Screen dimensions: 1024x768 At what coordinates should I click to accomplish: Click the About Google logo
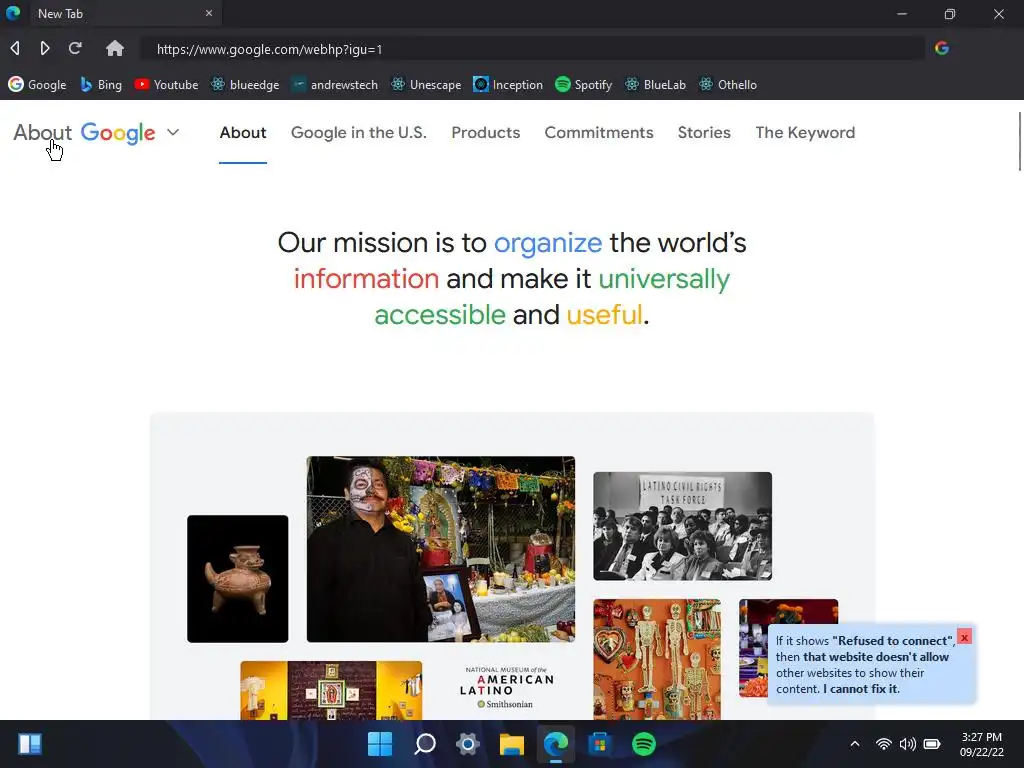click(x=84, y=133)
